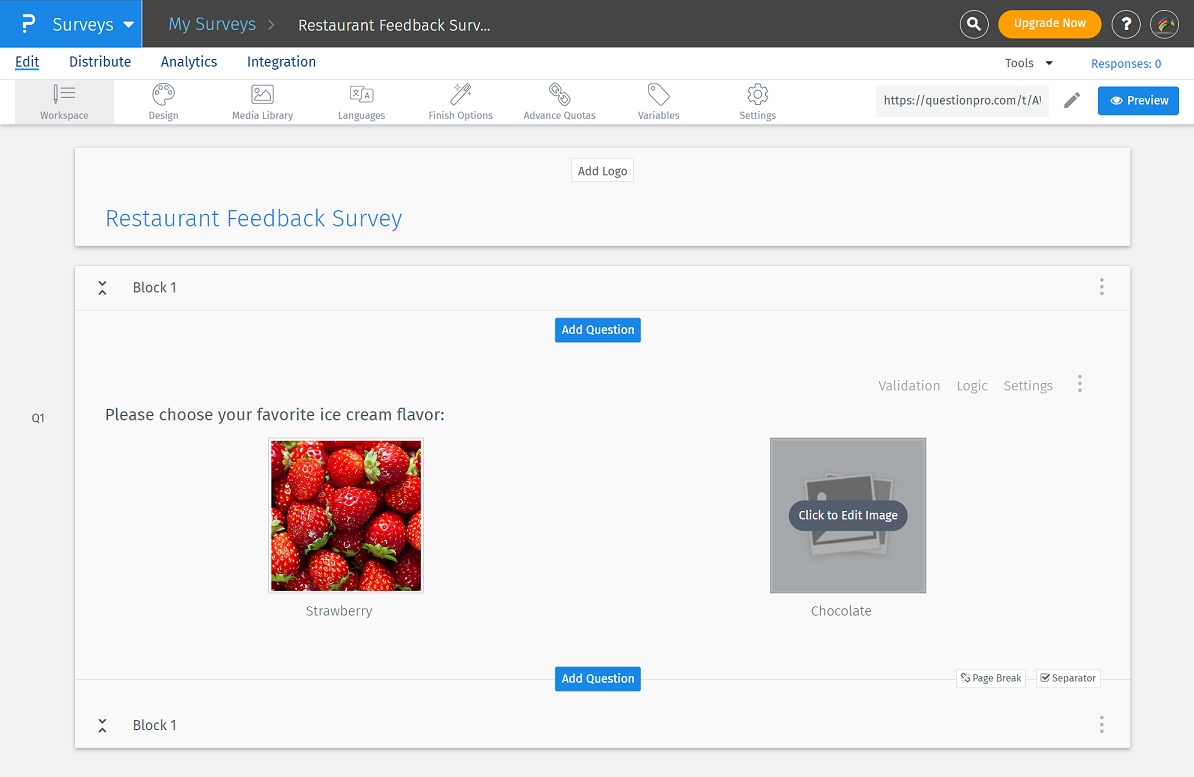The height and width of the screenshot is (777, 1194).
Task: Open the help question mark icon
Action: coord(1126,23)
